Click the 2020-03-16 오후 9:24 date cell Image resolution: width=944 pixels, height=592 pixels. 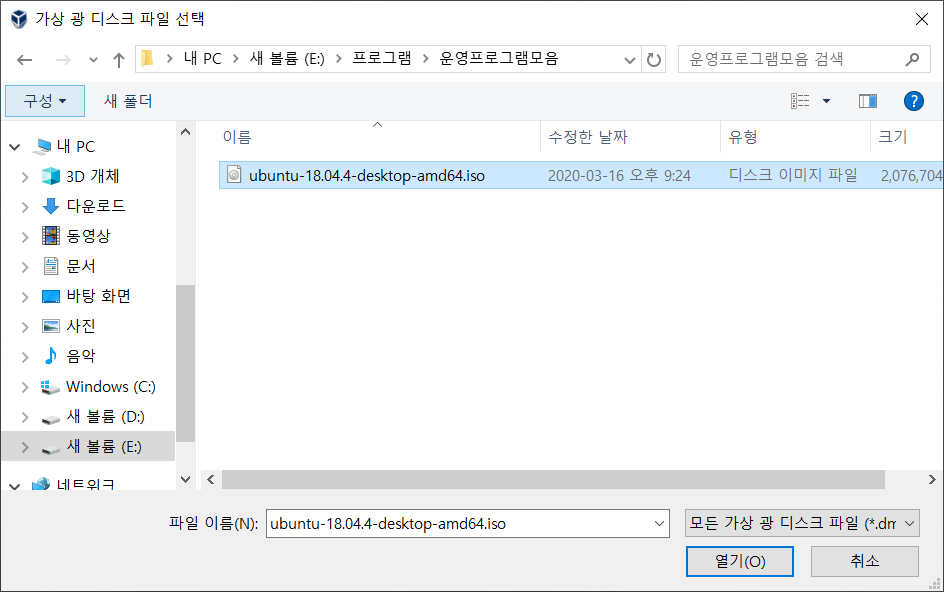pyautogui.click(x=619, y=176)
